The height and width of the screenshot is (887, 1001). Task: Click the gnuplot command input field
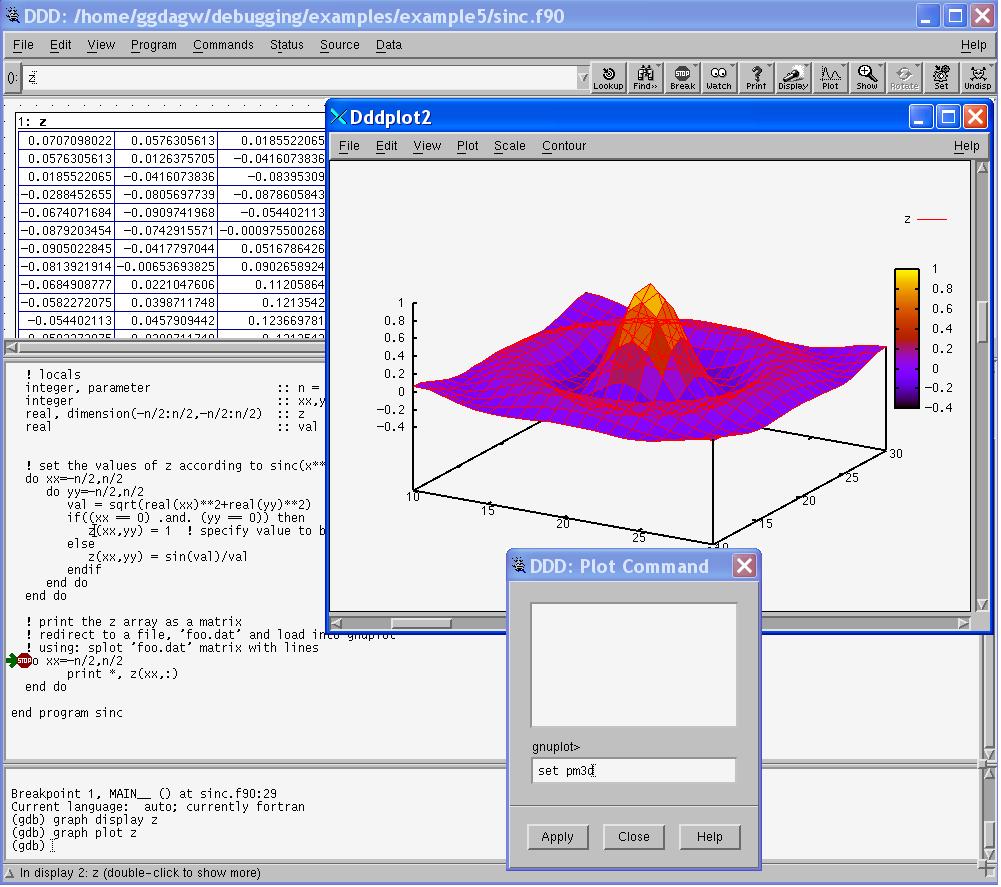click(634, 770)
